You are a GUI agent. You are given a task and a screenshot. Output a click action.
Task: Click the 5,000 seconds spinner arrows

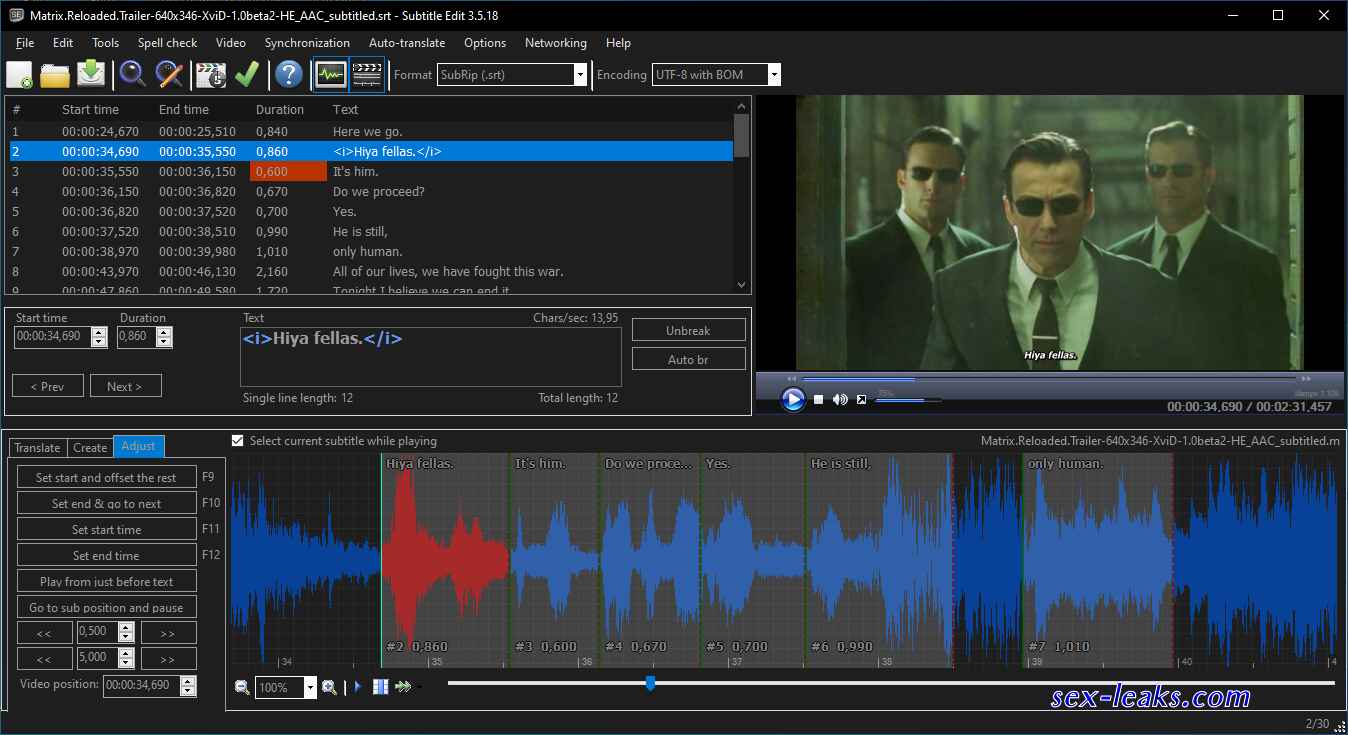(126, 659)
